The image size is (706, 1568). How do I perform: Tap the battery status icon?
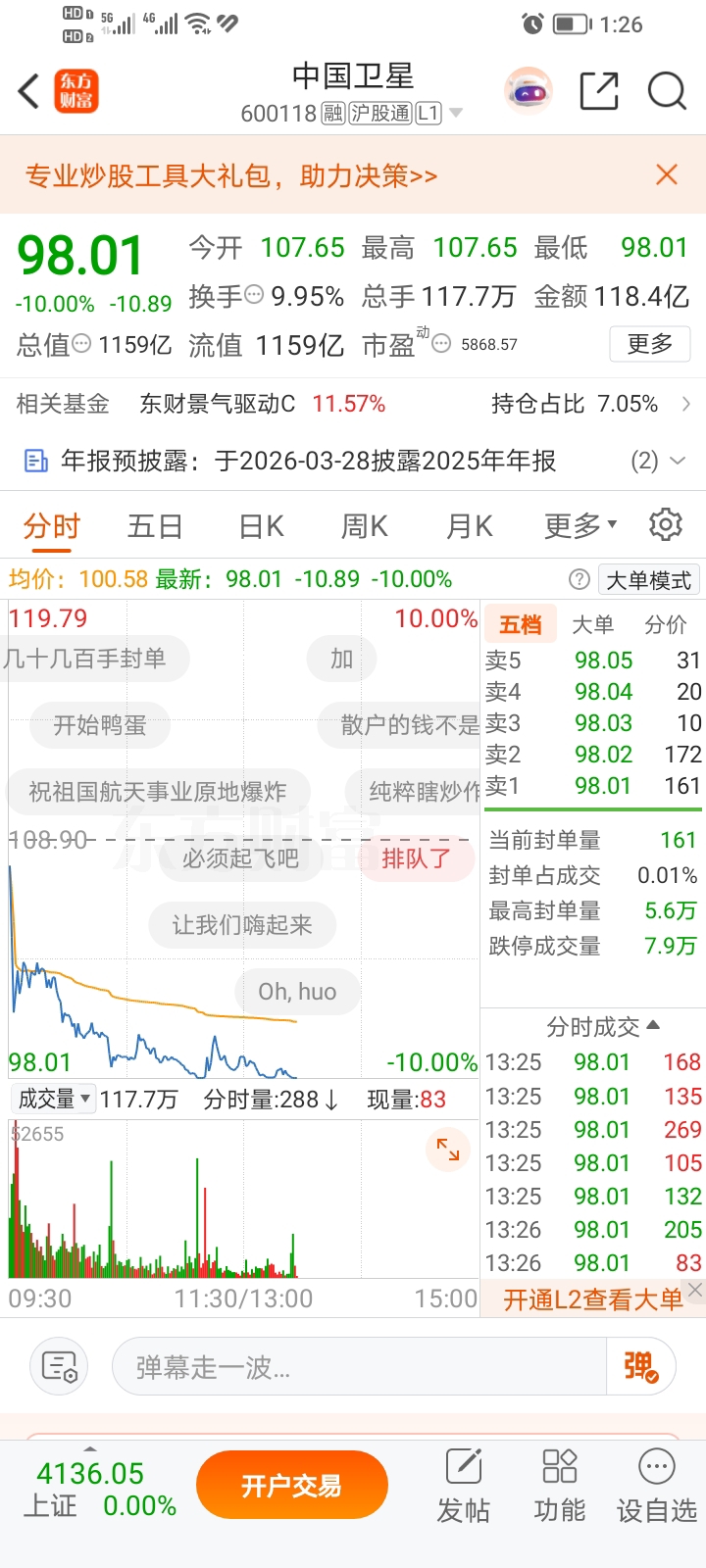point(572,24)
